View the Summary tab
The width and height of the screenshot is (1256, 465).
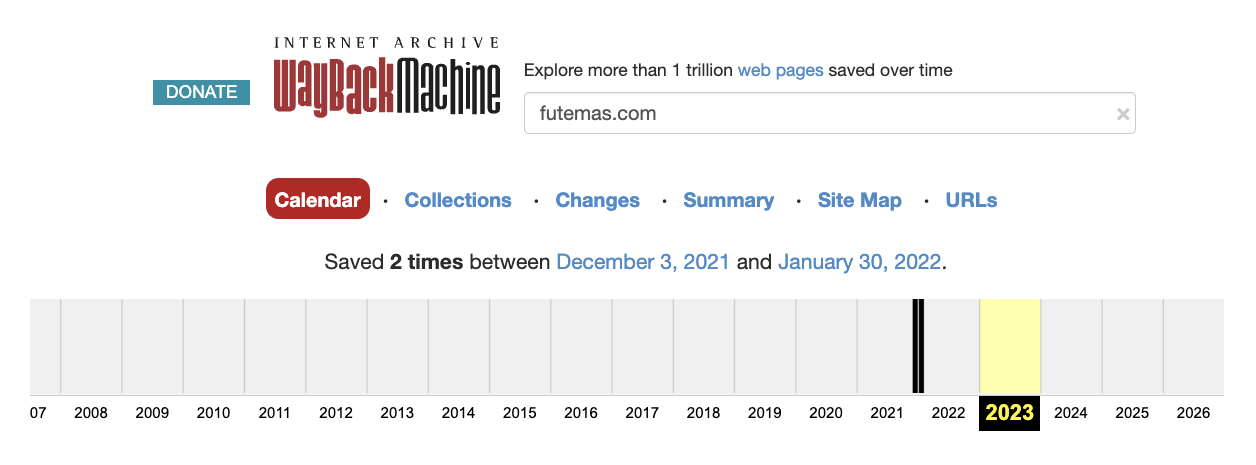728,200
